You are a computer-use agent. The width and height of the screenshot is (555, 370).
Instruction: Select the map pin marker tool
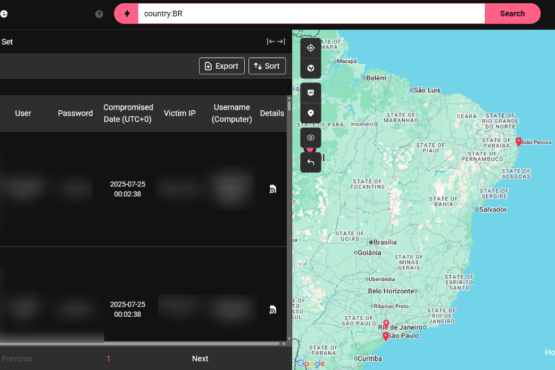click(310, 113)
